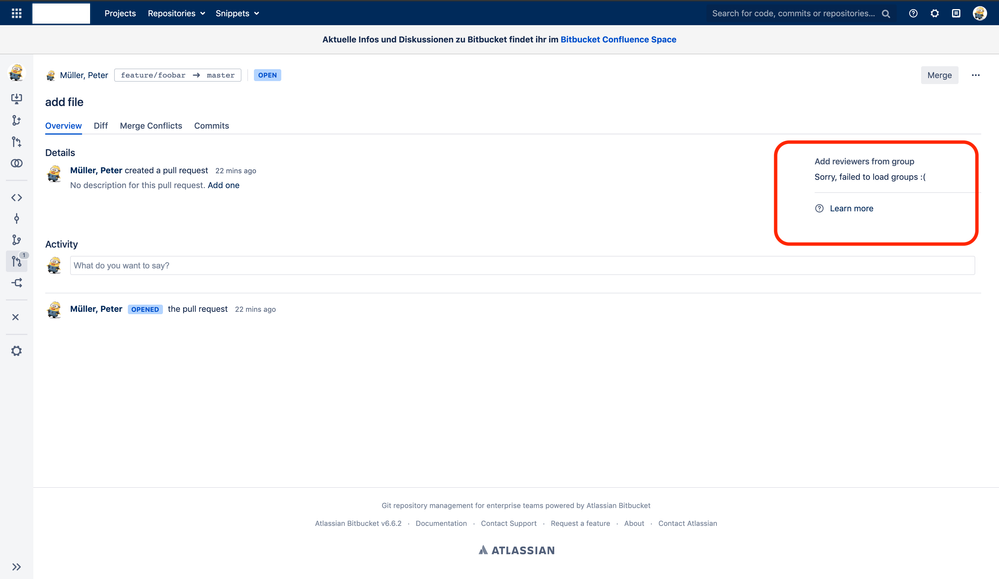This screenshot has height=579, width=999.
Task: Click the Merge button
Action: pyautogui.click(x=939, y=75)
